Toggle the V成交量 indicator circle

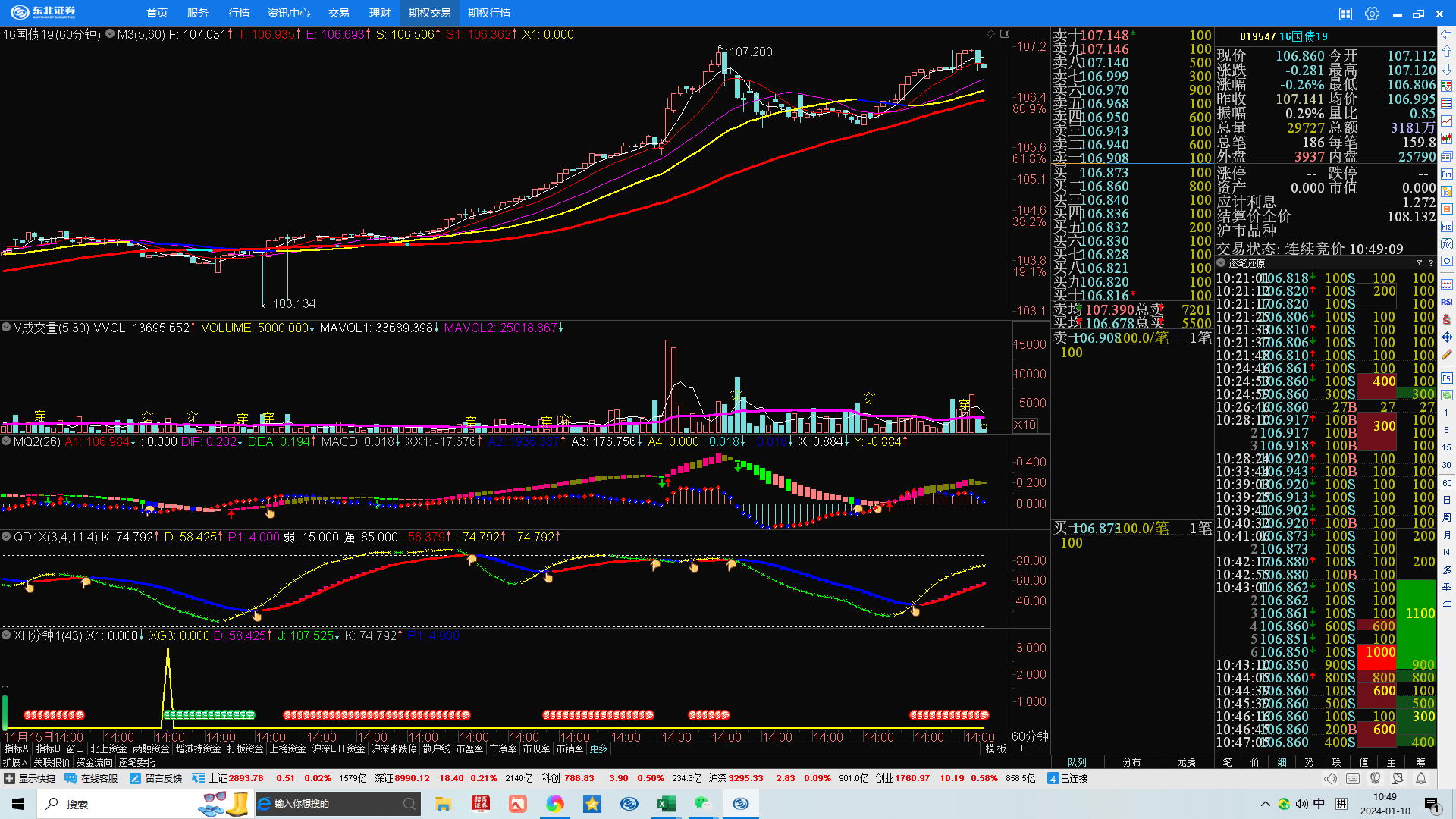point(6,328)
